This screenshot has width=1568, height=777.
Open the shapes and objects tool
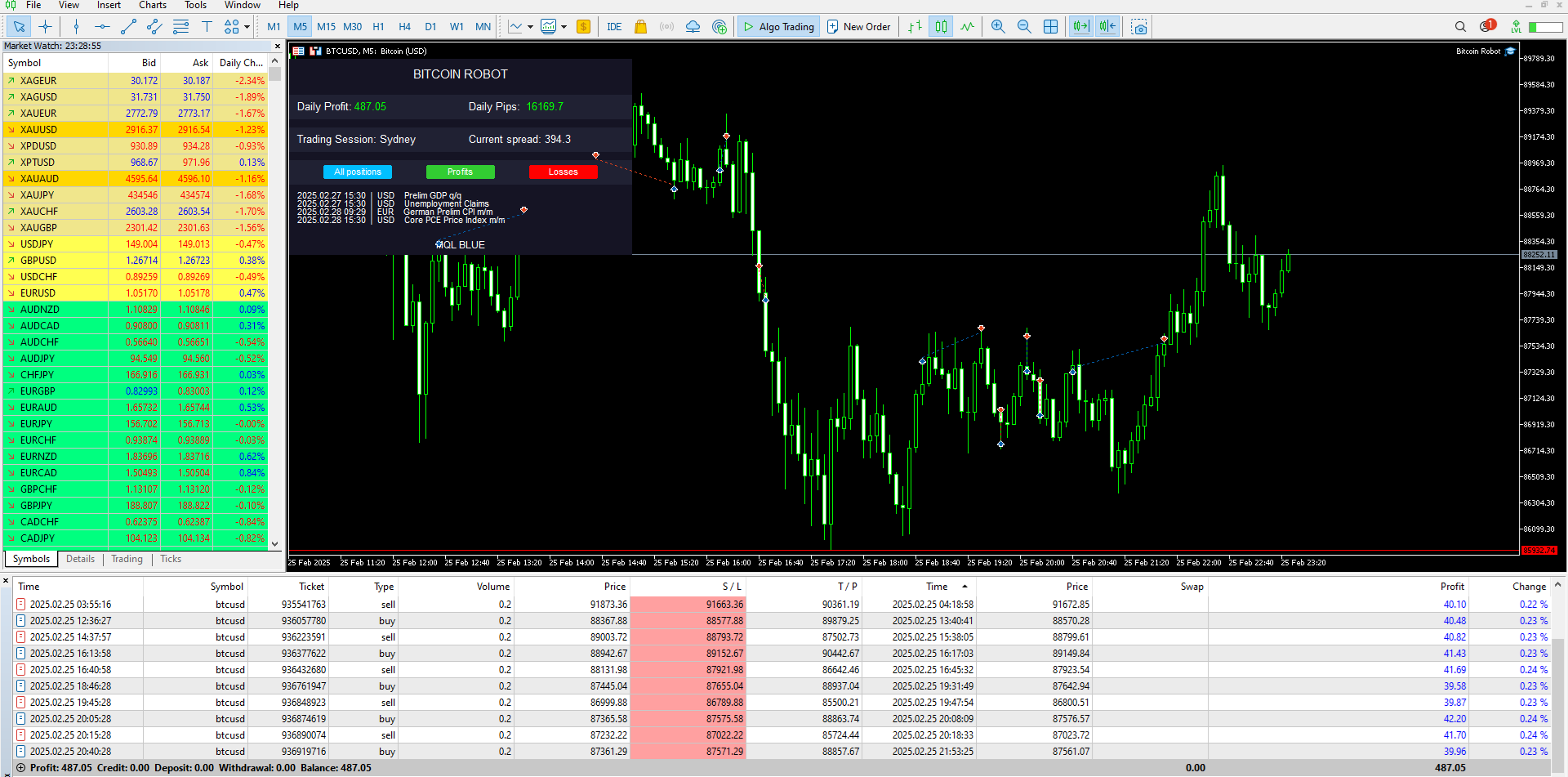point(232,27)
